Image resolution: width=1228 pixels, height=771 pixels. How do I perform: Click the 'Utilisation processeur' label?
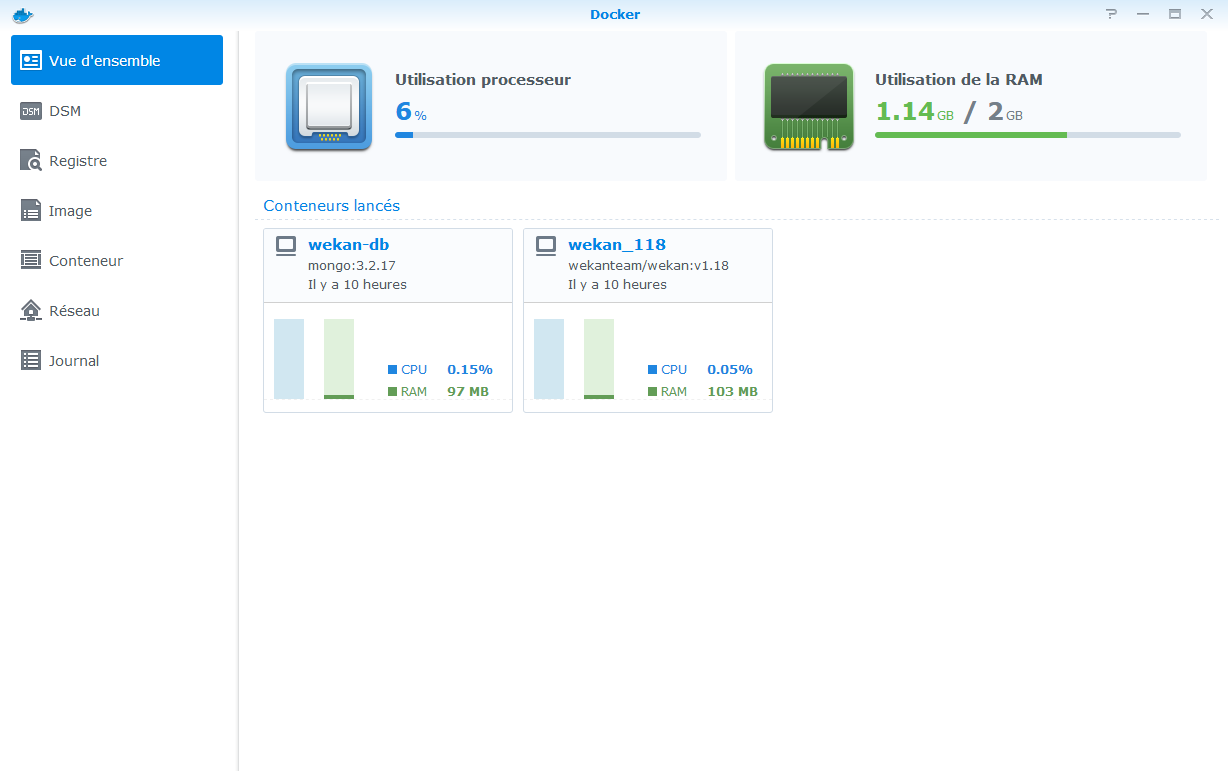pyautogui.click(x=483, y=79)
